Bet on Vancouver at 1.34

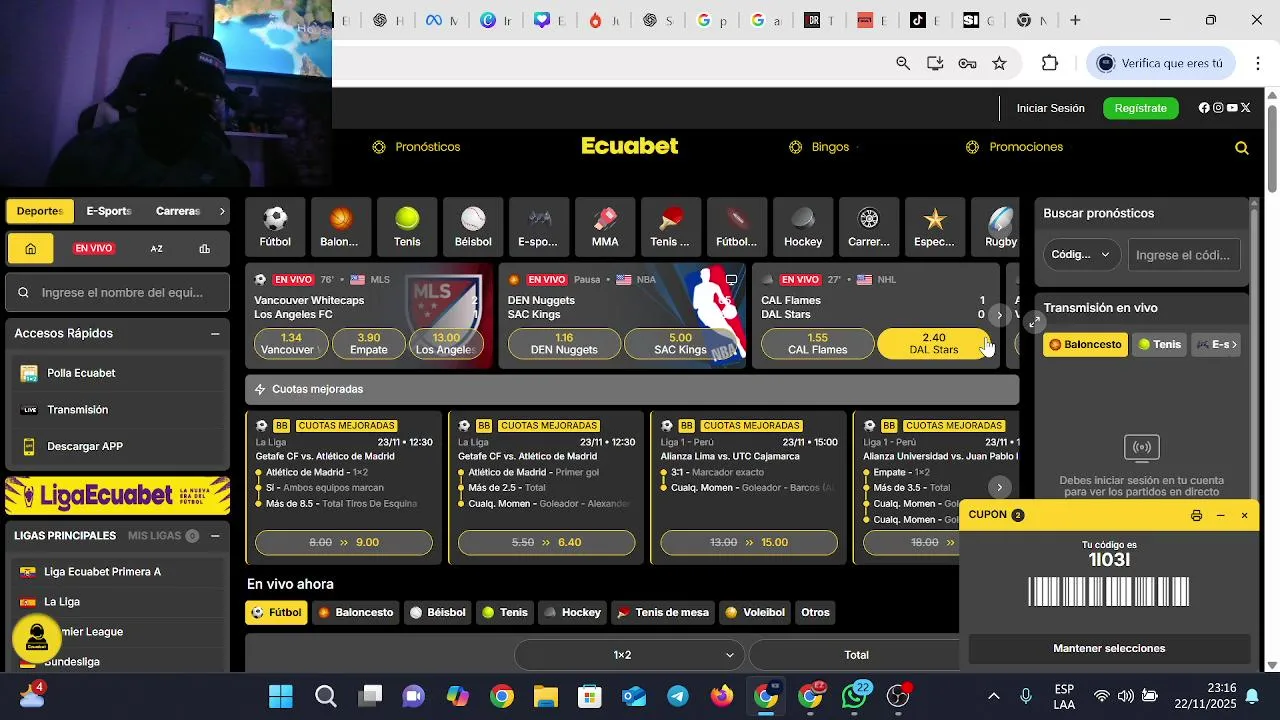point(291,344)
